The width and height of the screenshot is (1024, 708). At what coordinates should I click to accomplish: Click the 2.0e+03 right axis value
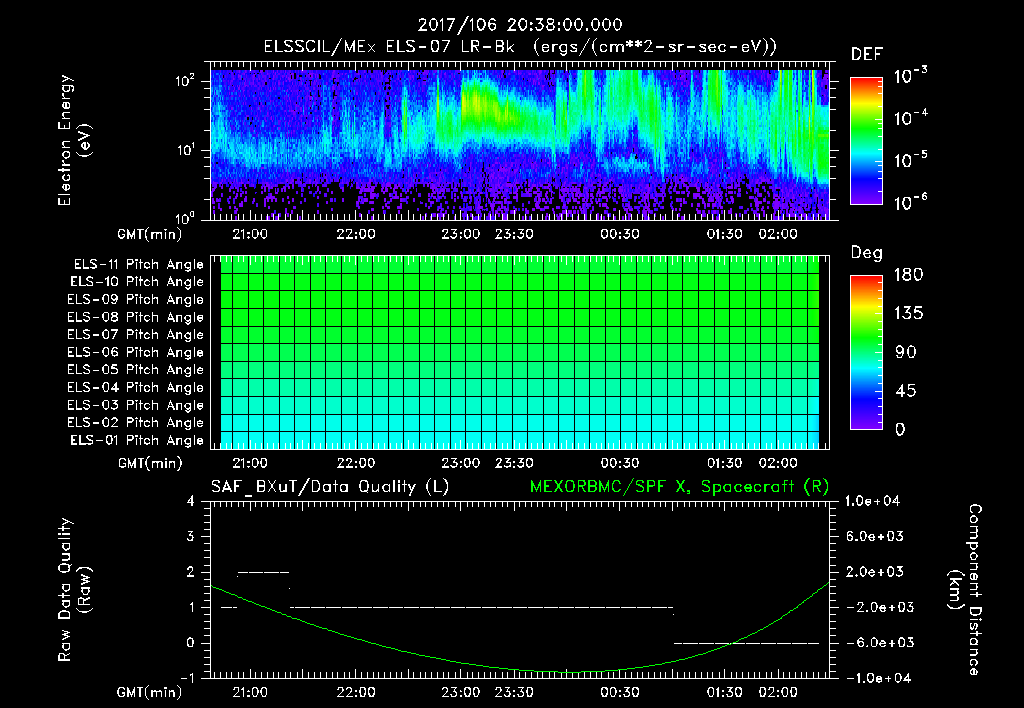coord(874,571)
